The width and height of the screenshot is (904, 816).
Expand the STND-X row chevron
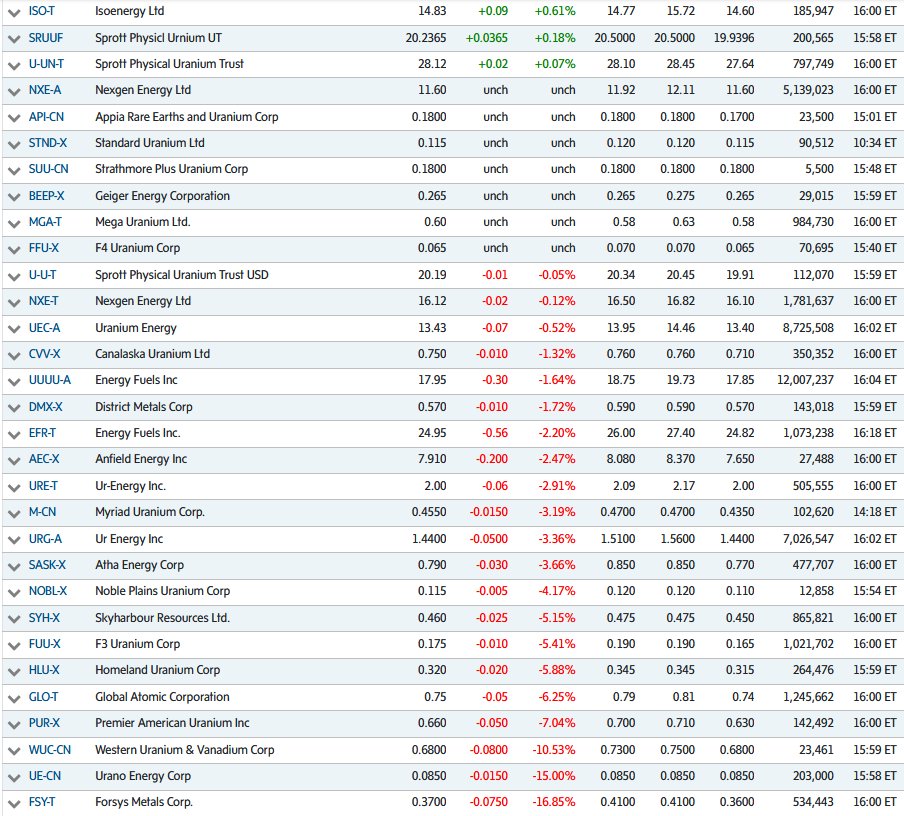click(14, 144)
